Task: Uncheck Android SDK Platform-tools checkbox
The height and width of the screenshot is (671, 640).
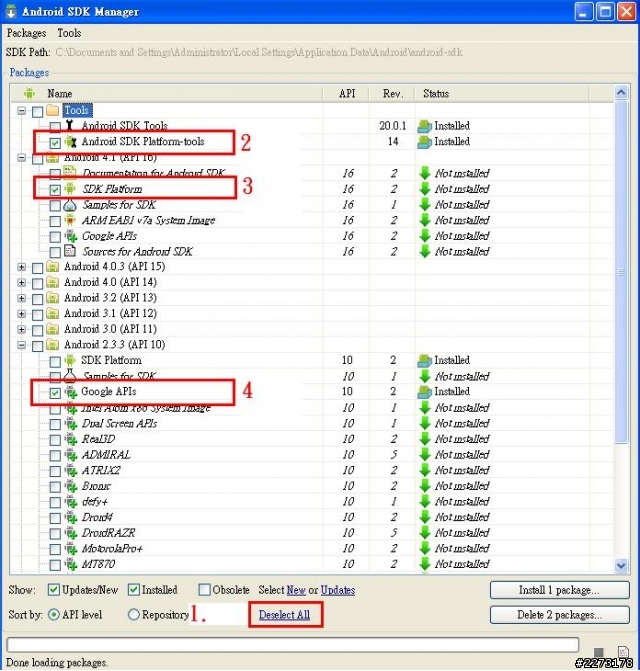Action: point(55,143)
